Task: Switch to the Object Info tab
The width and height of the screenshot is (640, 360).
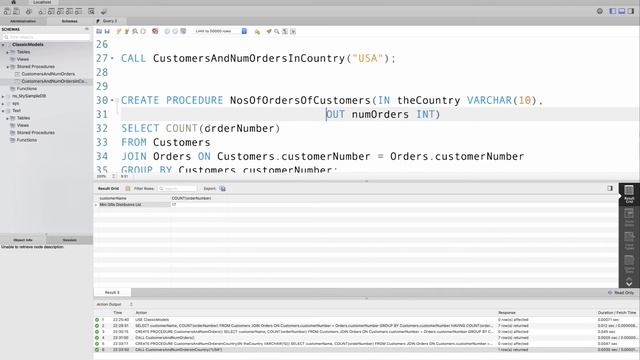Action: [23, 240]
